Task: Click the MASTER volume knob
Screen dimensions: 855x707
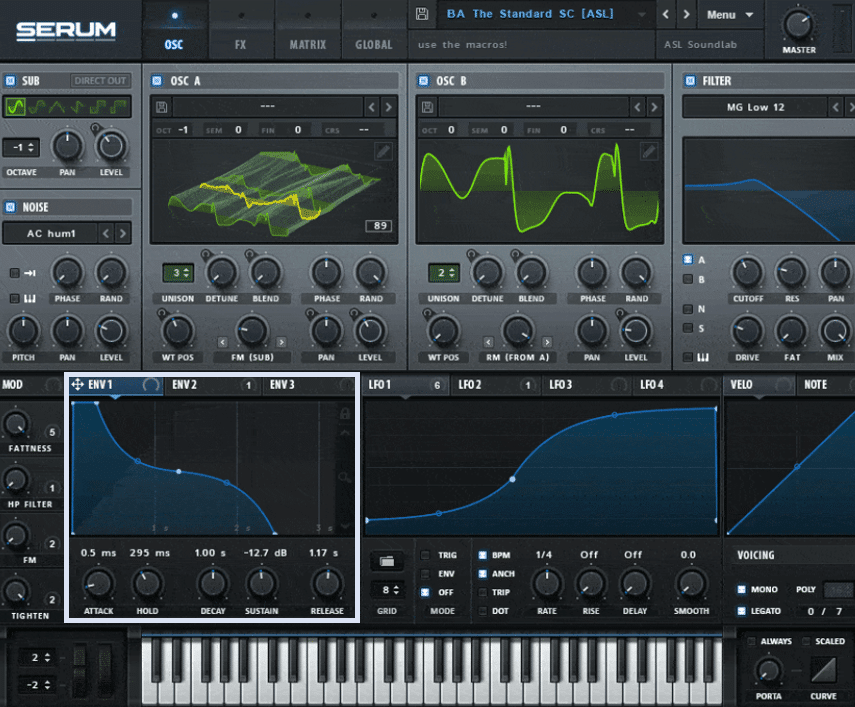Action: point(798,25)
